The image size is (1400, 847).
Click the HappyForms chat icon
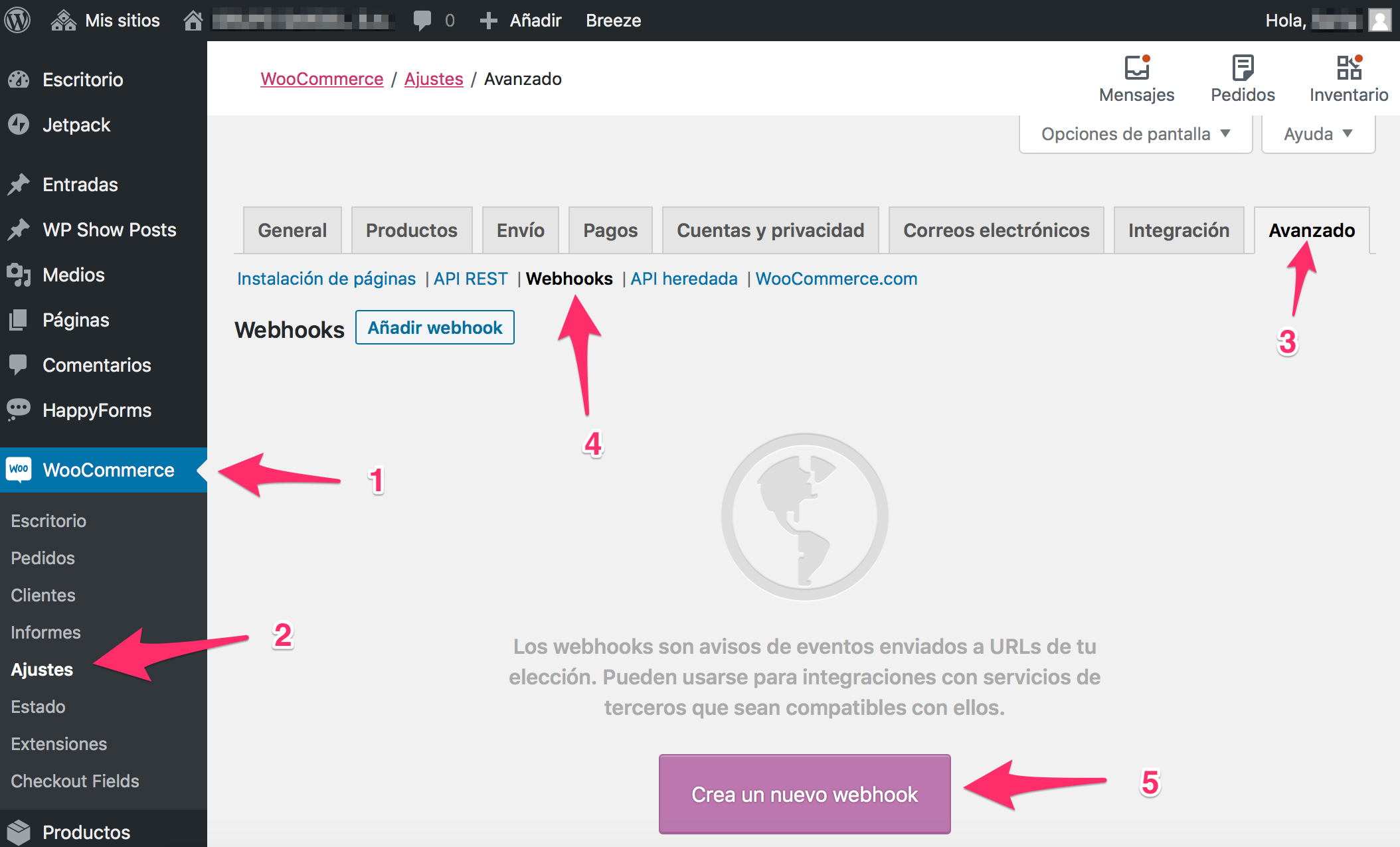tap(19, 410)
